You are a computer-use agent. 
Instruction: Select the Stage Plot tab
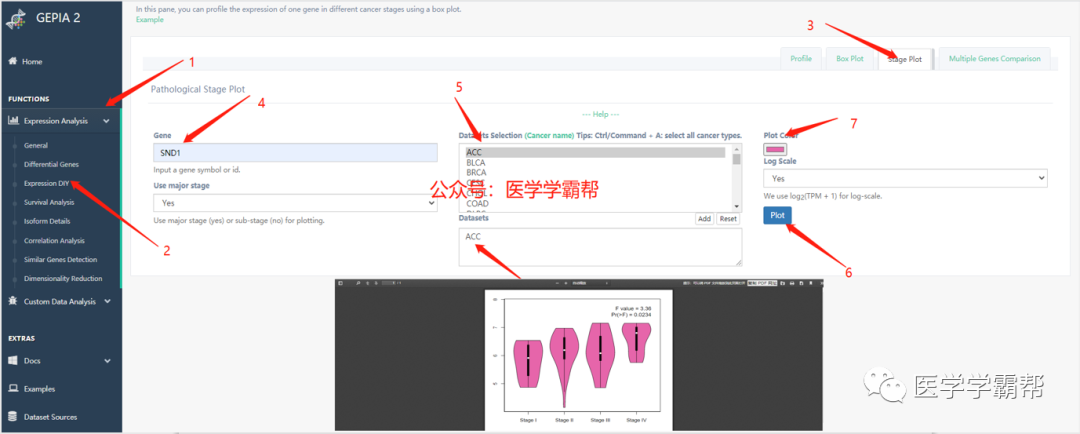(905, 59)
